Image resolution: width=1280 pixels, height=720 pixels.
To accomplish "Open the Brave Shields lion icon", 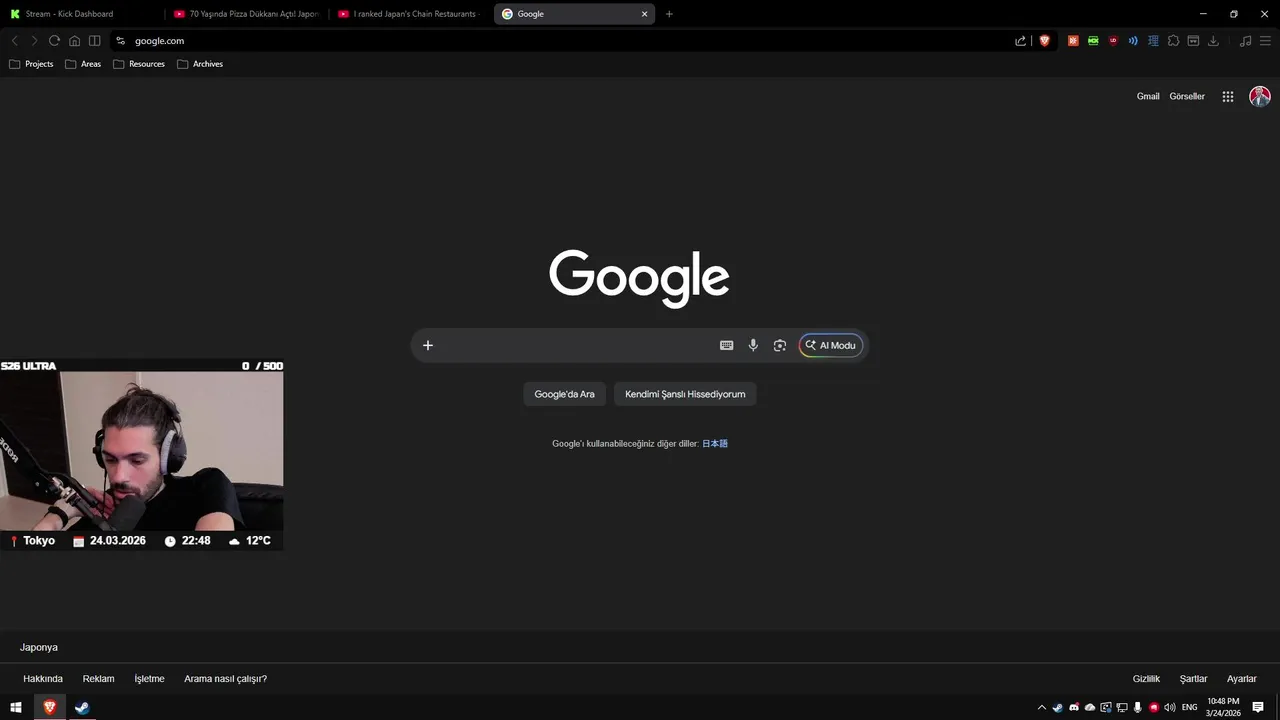I will pos(1044,41).
